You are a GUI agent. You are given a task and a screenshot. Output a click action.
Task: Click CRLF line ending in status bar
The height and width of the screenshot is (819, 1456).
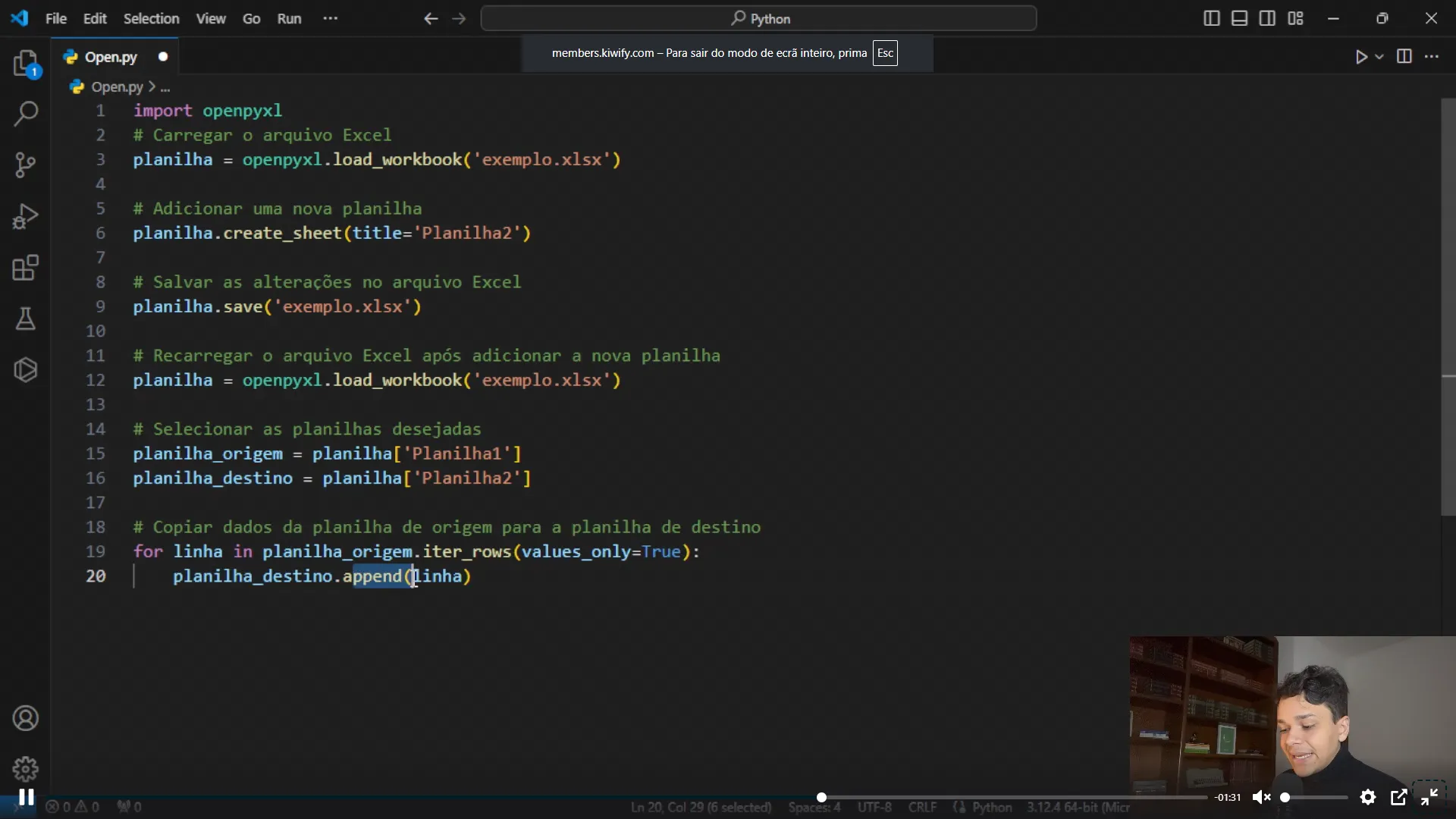click(922, 807)
